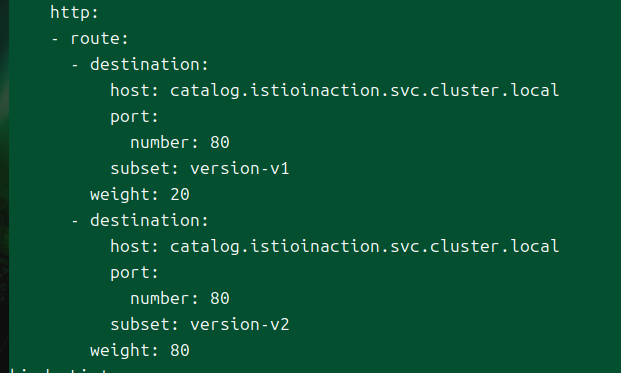Viewport: 621px width, 373px height.
Task: Click the hostname value above subset version-v1's port
Action: 364,91
